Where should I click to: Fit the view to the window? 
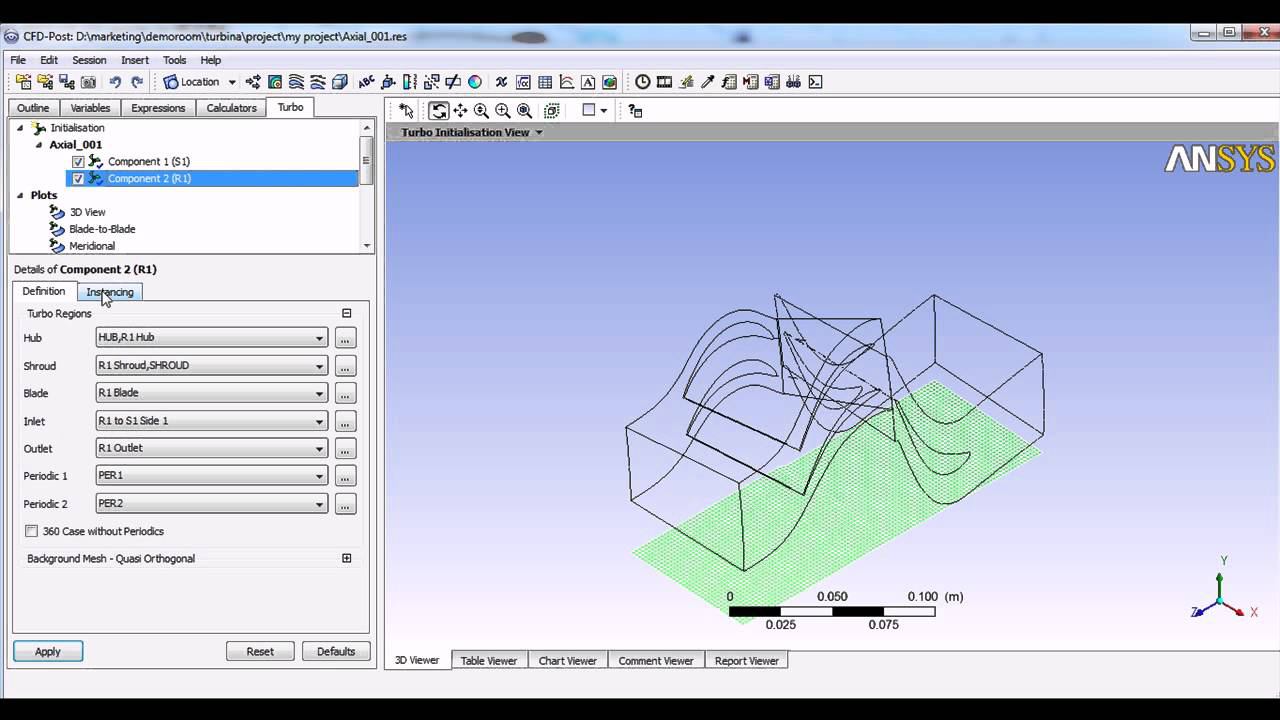click(524, 111)
